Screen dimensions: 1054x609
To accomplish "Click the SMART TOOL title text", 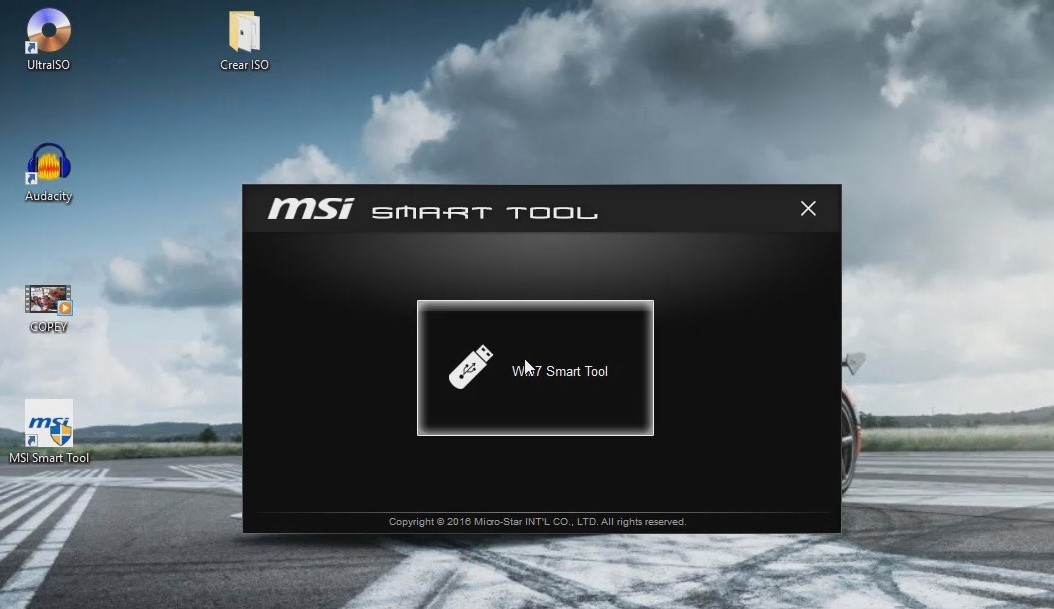I will coord(485,212).
